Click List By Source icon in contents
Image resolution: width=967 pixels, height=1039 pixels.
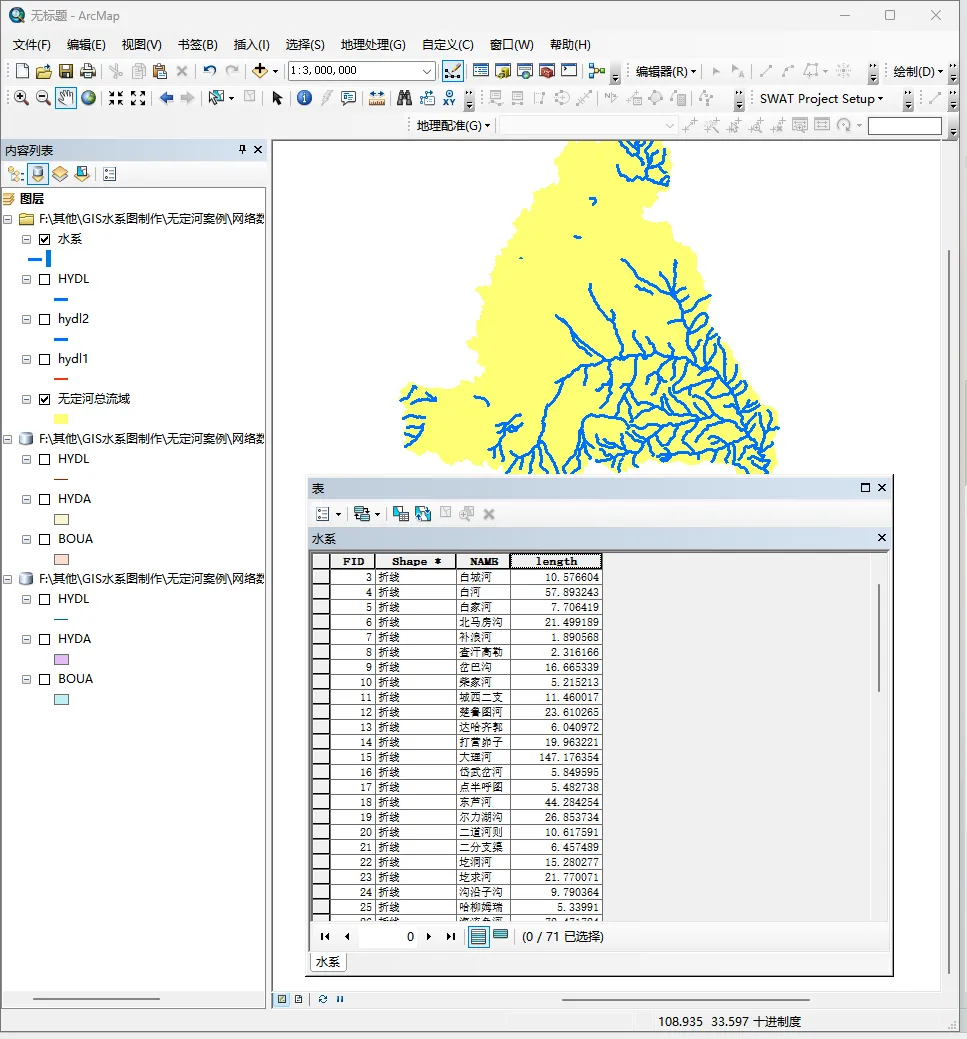[38, 174]
